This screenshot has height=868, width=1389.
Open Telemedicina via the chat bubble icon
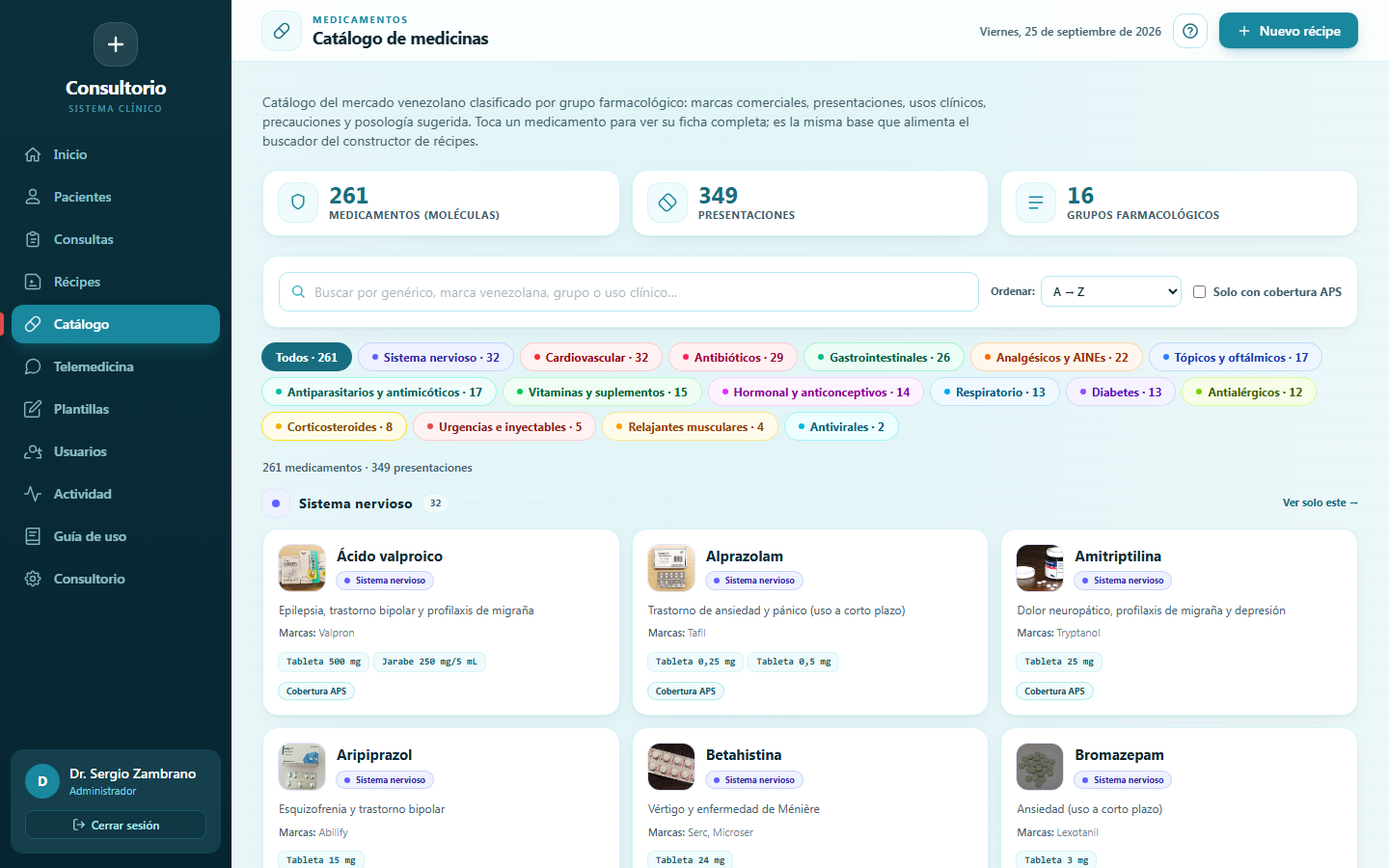coord(33,366)
